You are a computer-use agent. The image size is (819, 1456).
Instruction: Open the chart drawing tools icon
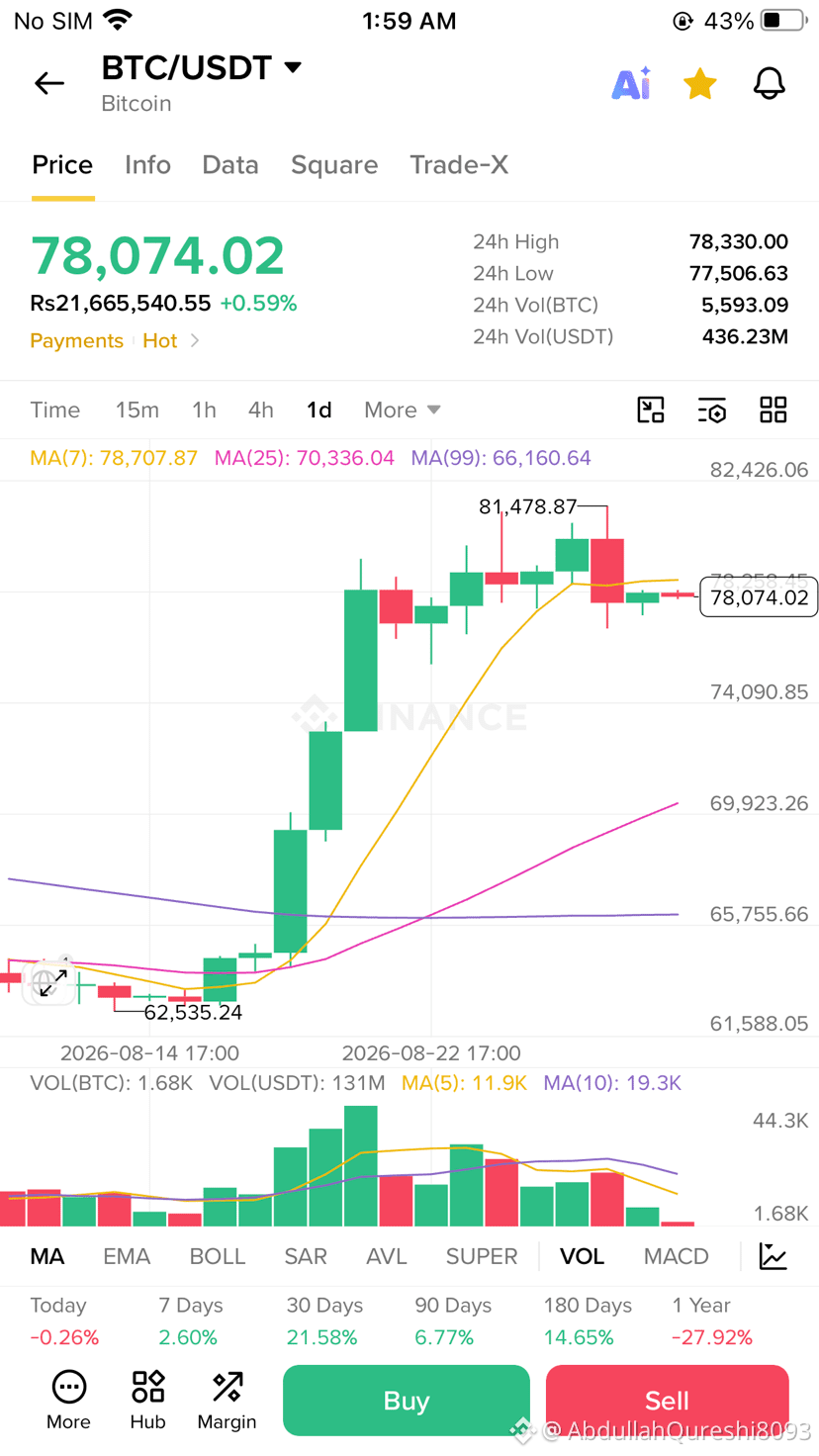tap(651, 409)
